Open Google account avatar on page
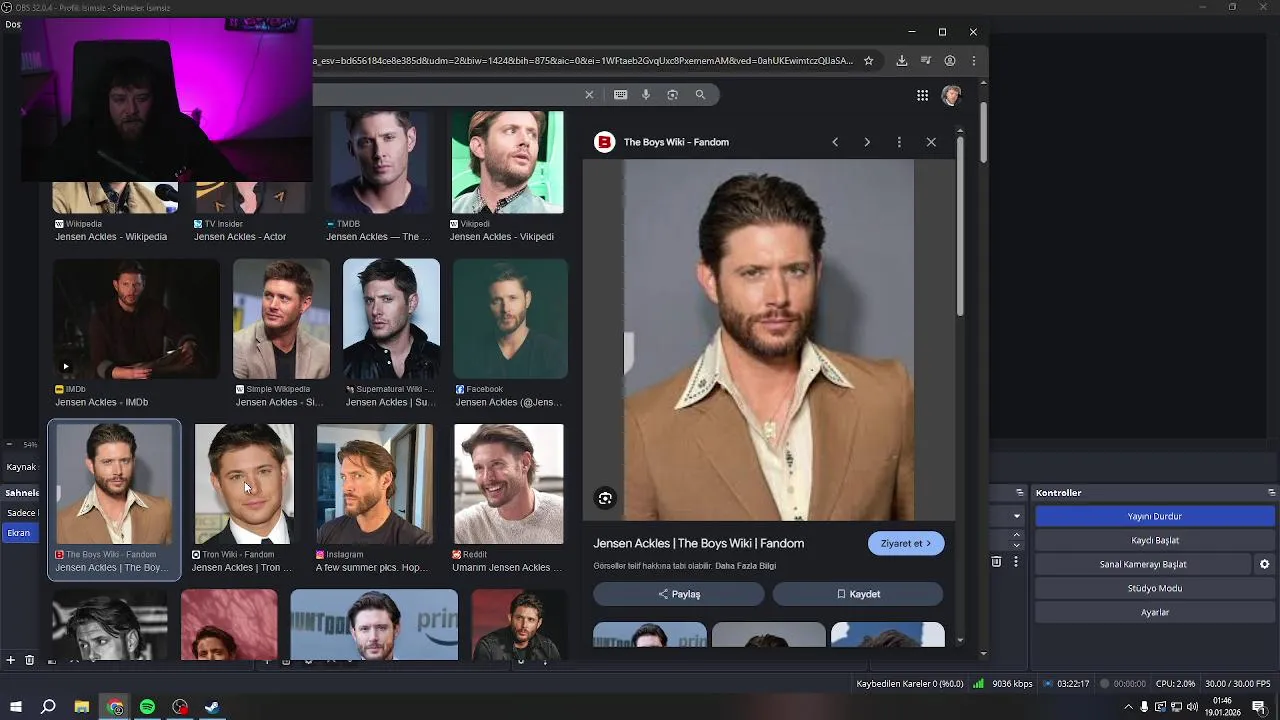Viewport: 1280px width, 720px height. tap(951, 95)
